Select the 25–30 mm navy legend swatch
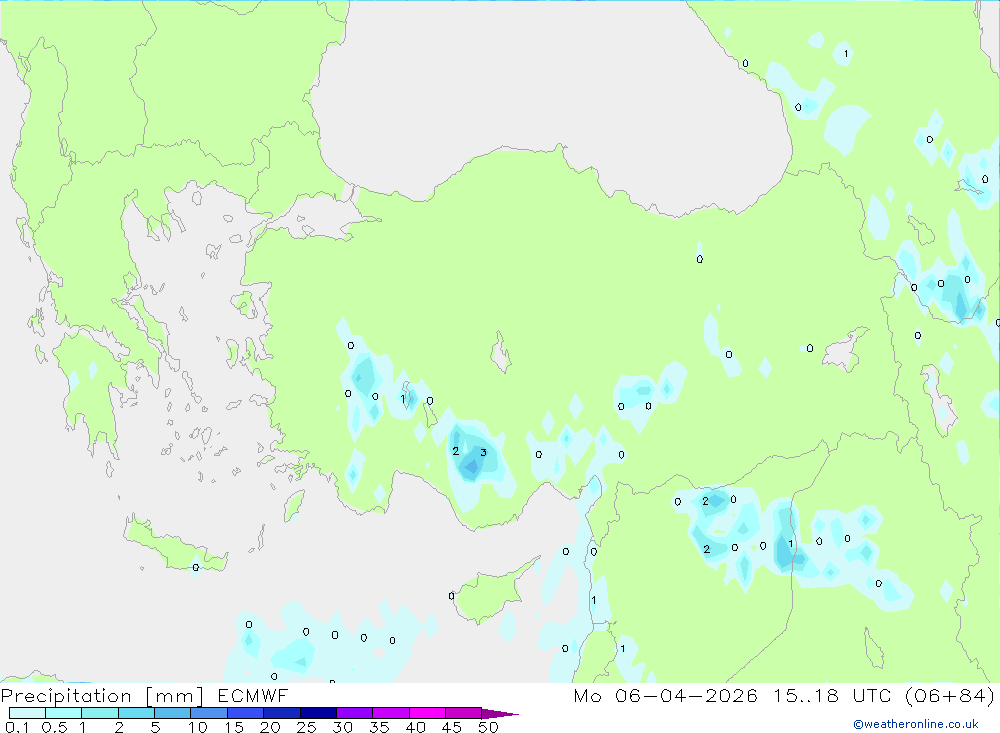Screen dimensions: 1000x733 click(318, 713)
